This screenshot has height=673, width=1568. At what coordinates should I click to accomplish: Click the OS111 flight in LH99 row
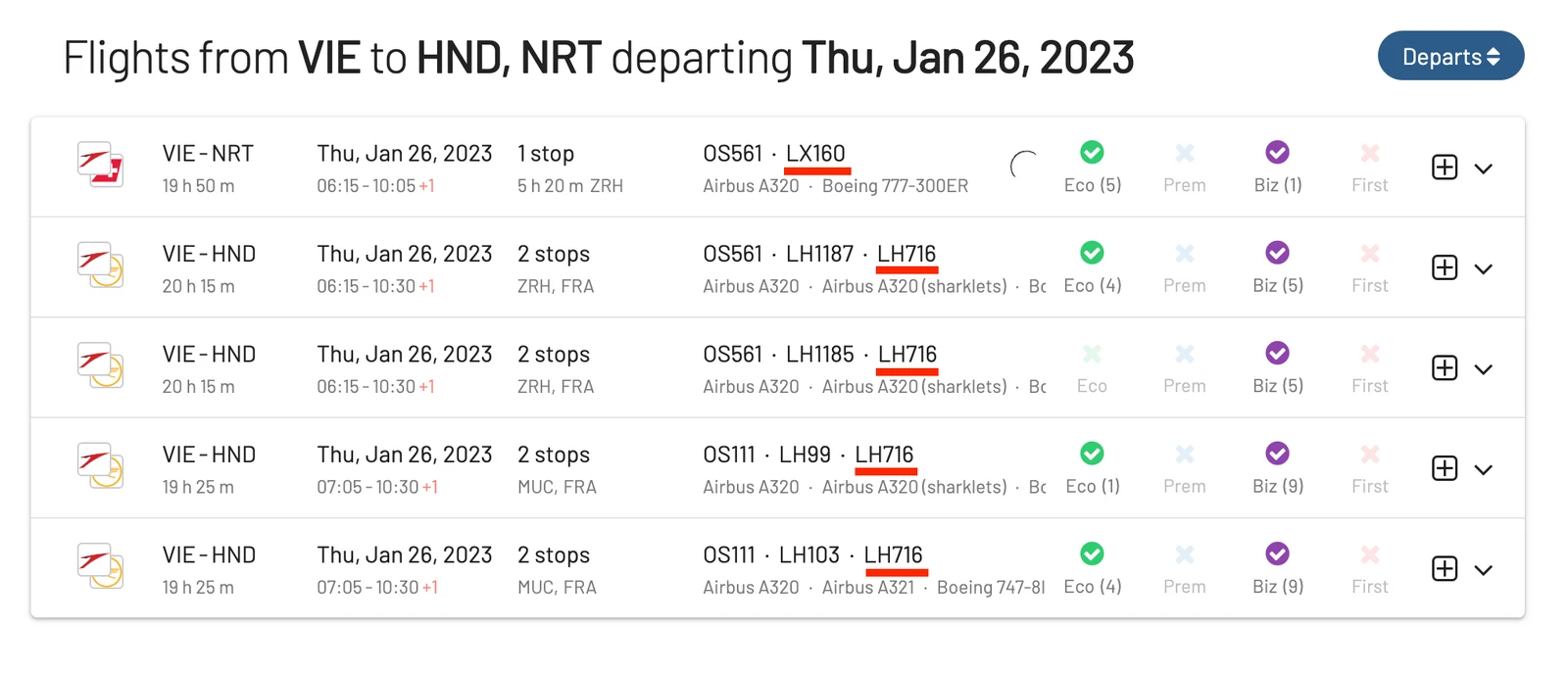click(729, 455)
